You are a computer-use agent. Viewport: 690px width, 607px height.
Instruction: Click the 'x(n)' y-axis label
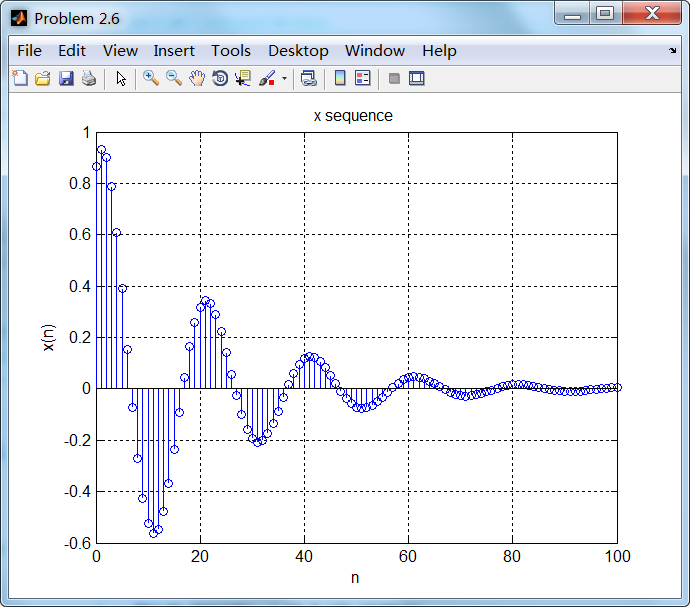pyautogui.click(x=48, y=338)
